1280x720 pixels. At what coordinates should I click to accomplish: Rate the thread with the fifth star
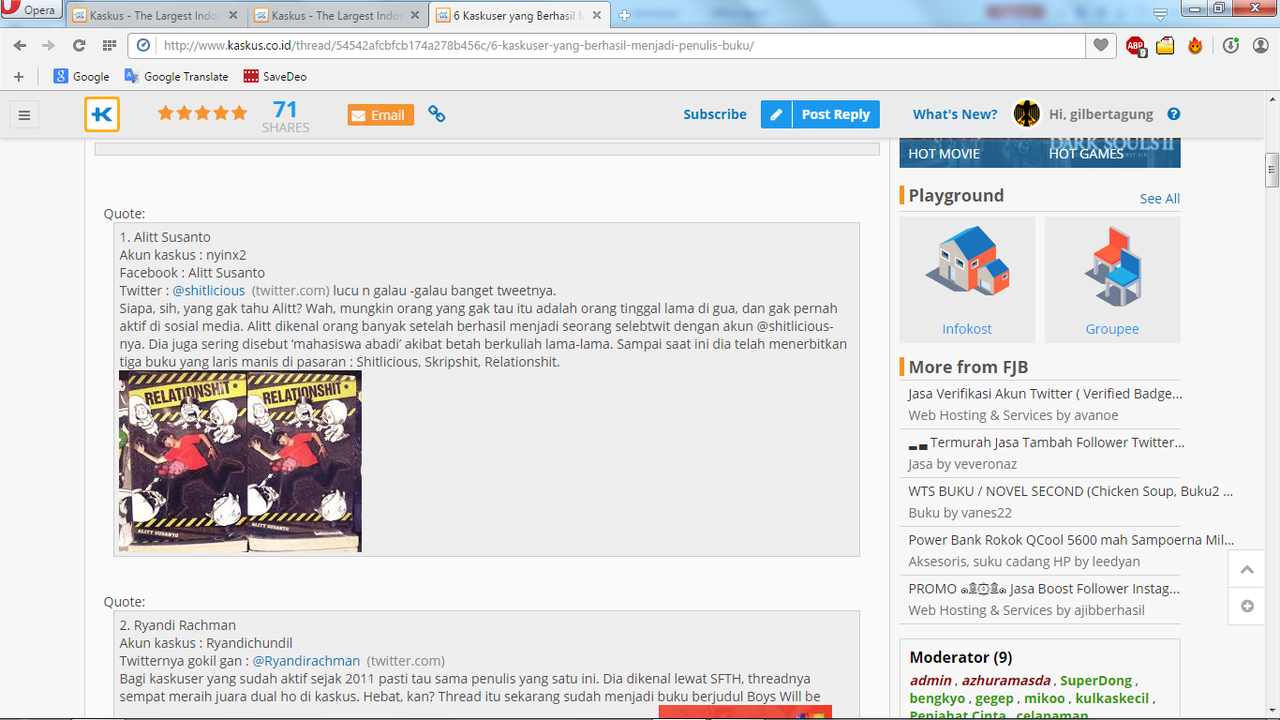point(239,113)
